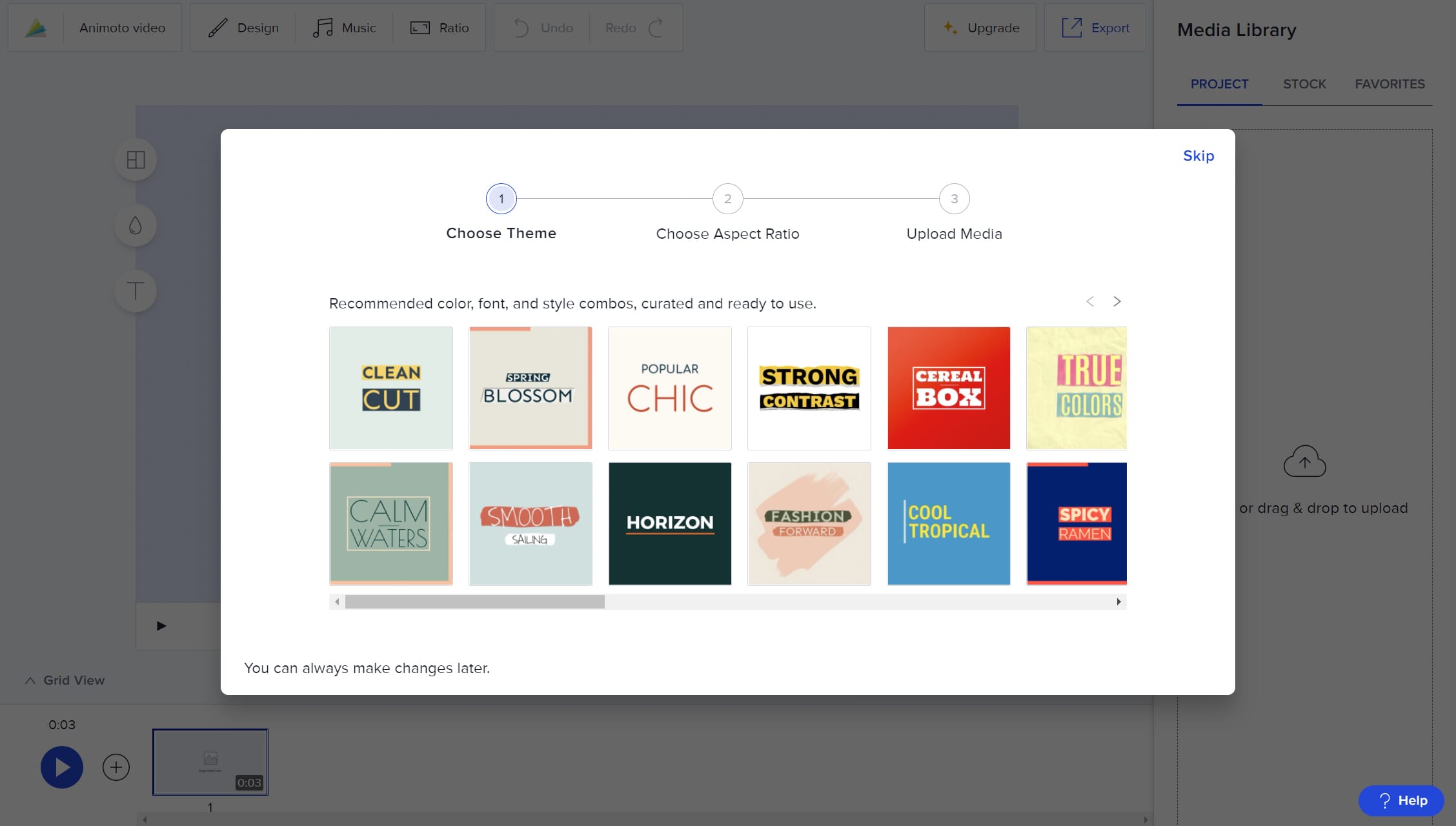Go to step 2 circle

[x=727, y=199]
